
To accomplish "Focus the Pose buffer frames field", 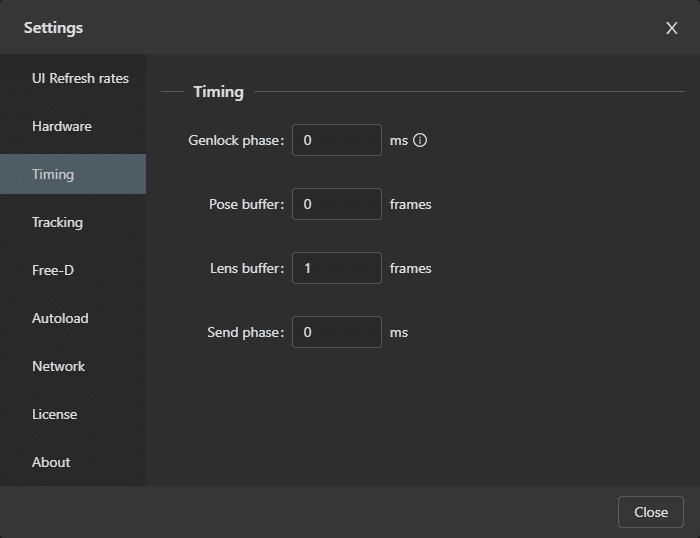I will pyautogui.click(x=337, y=204).
